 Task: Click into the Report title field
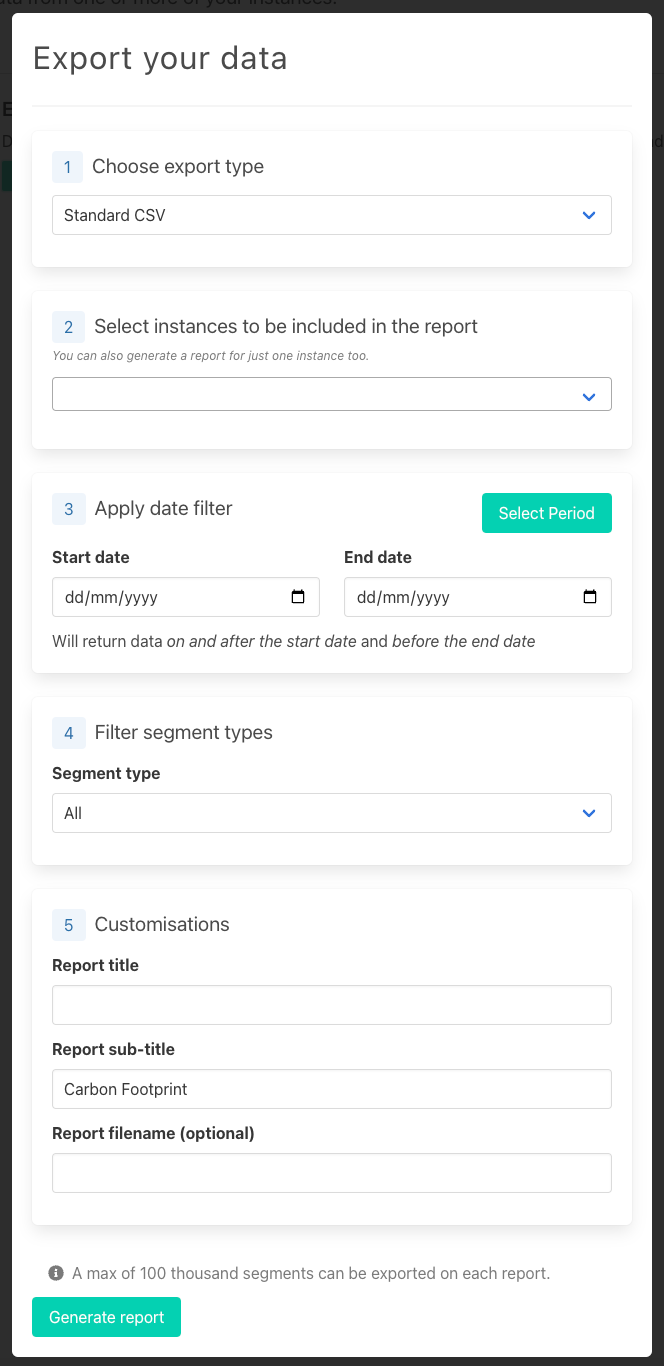pos(331,1005)
